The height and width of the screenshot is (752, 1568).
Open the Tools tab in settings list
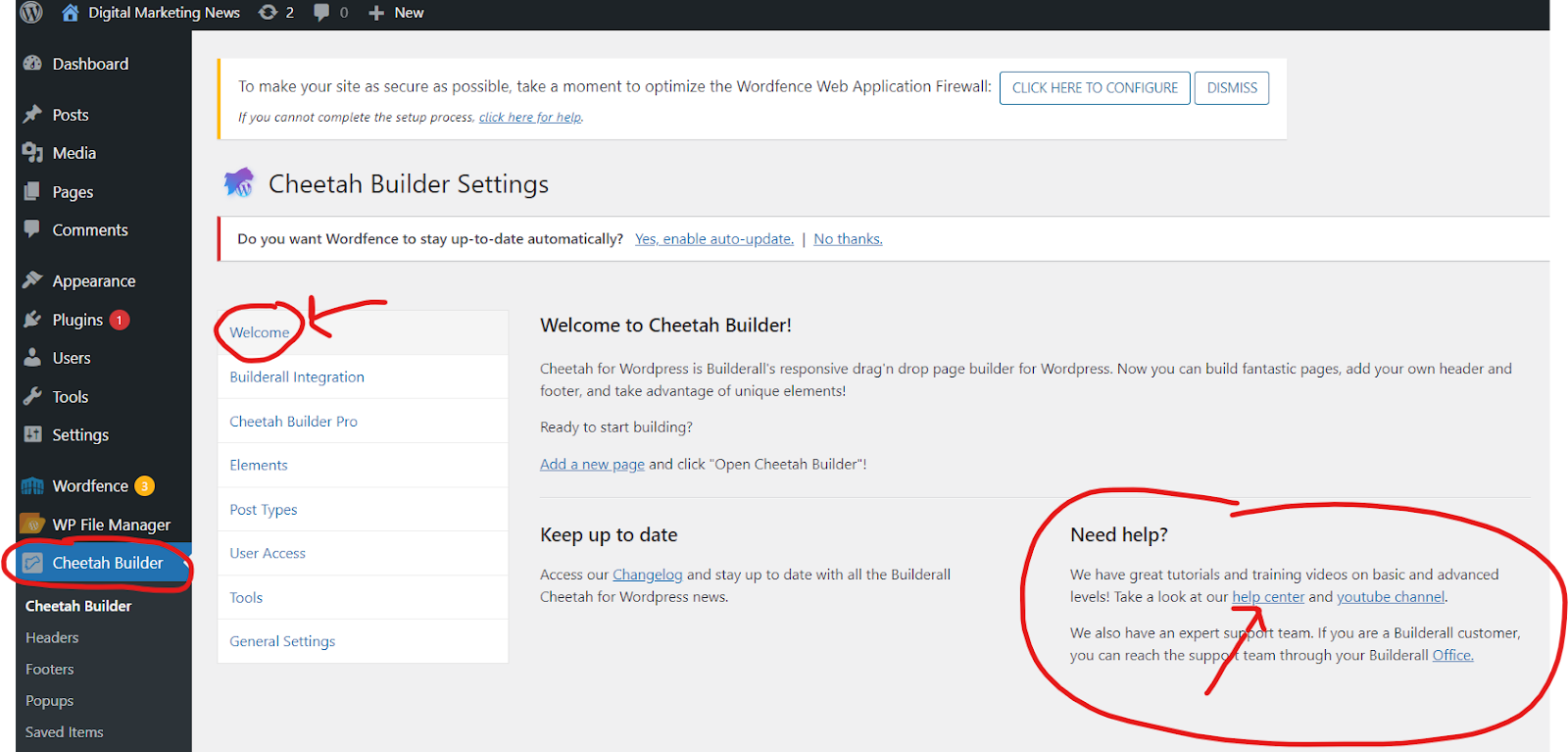[x=363, y=597]
